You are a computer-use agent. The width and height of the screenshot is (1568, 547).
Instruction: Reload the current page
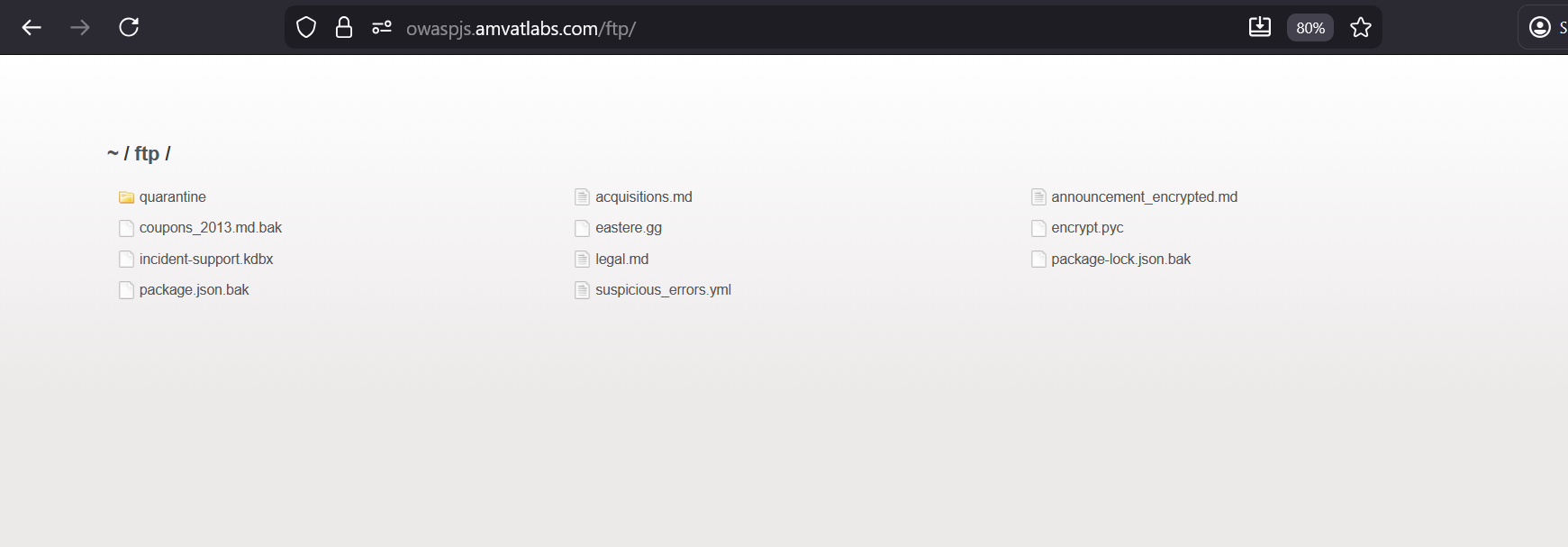129,28
